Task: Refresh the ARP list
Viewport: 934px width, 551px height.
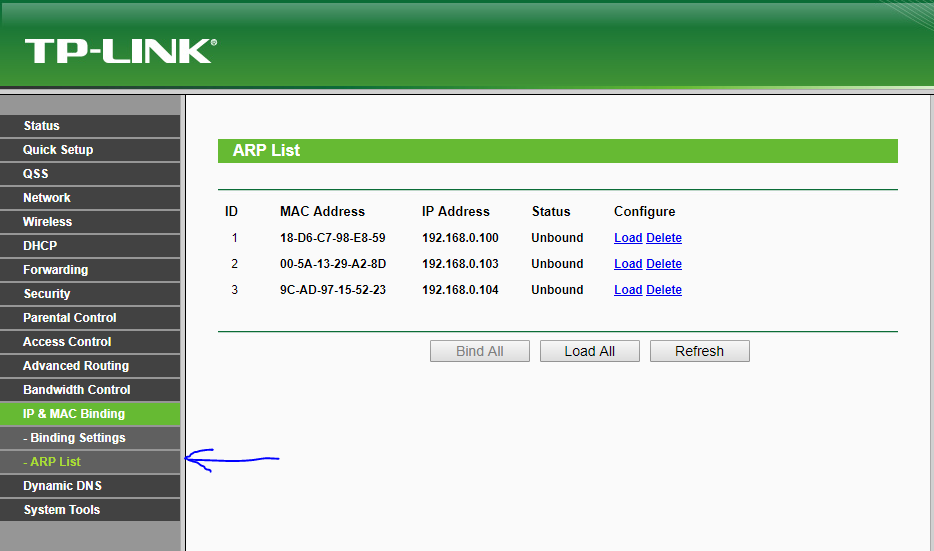Action: click(x=699, y=351)
